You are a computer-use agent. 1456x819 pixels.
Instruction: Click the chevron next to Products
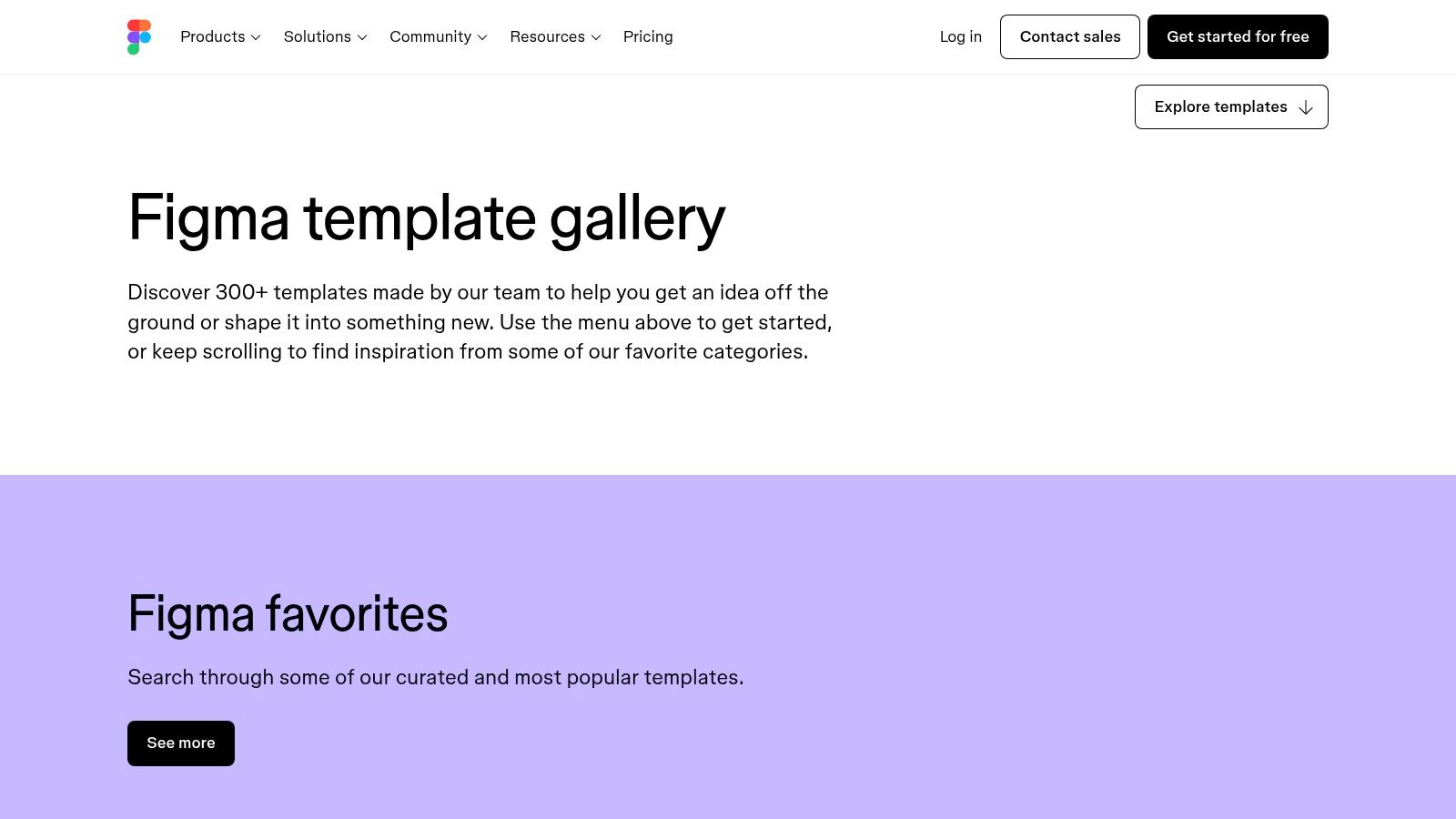(255, 37)
